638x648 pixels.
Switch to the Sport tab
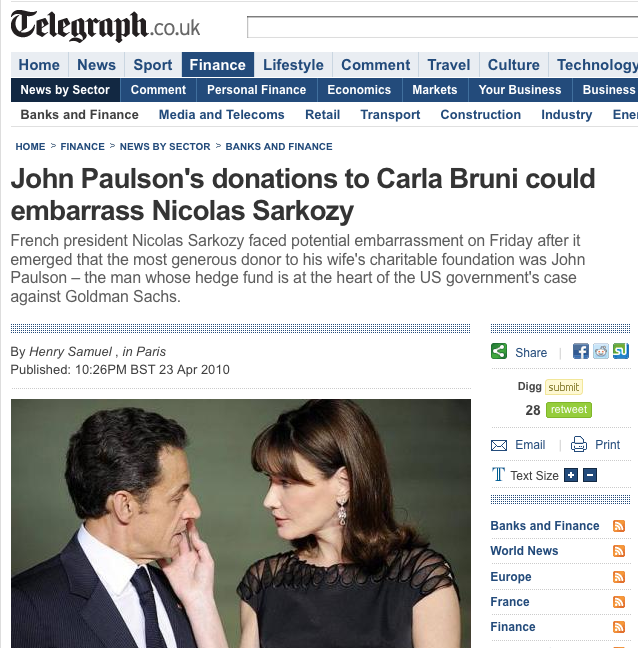tap(152, 65)
